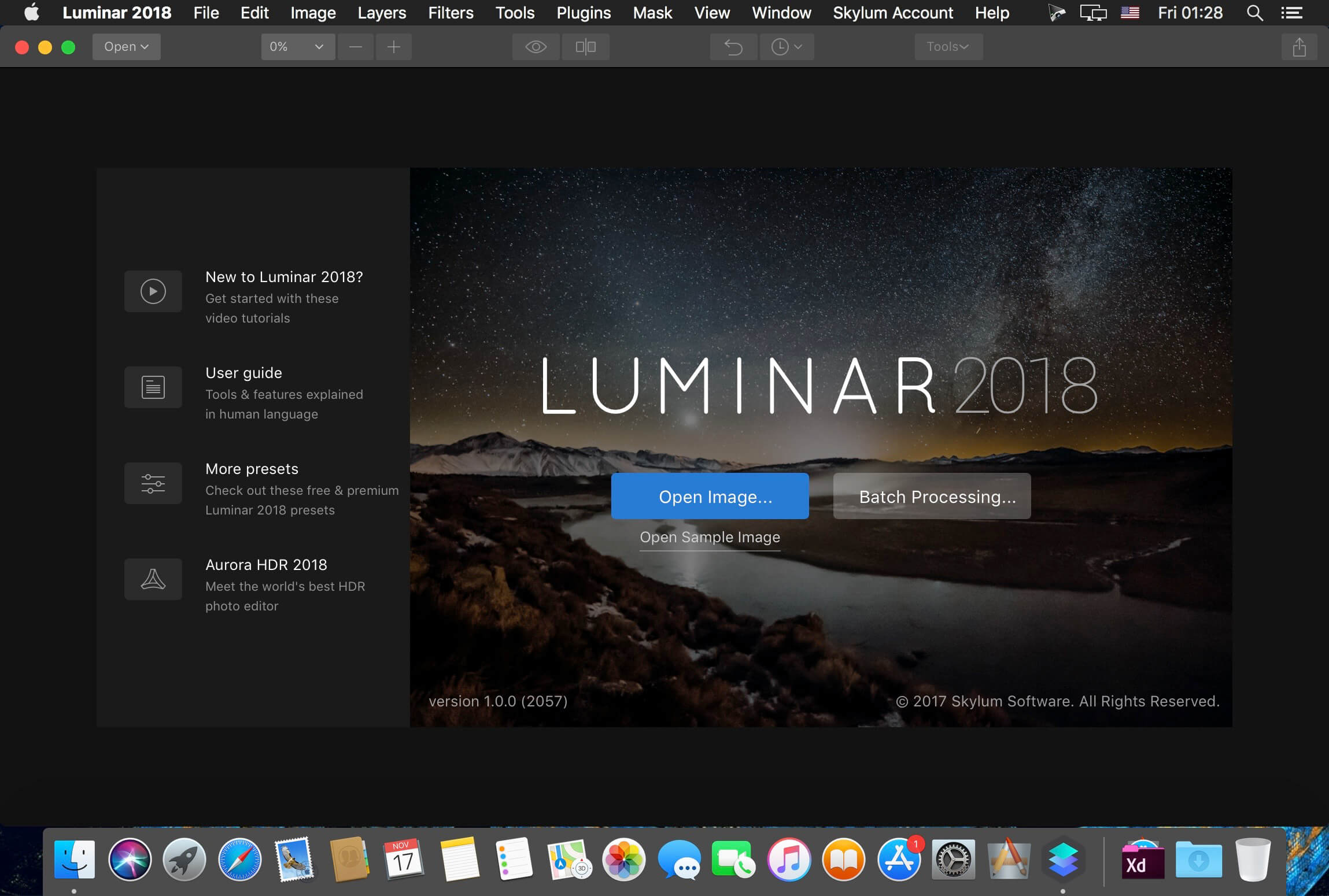Click the User guide heading

tap(243, 373)
